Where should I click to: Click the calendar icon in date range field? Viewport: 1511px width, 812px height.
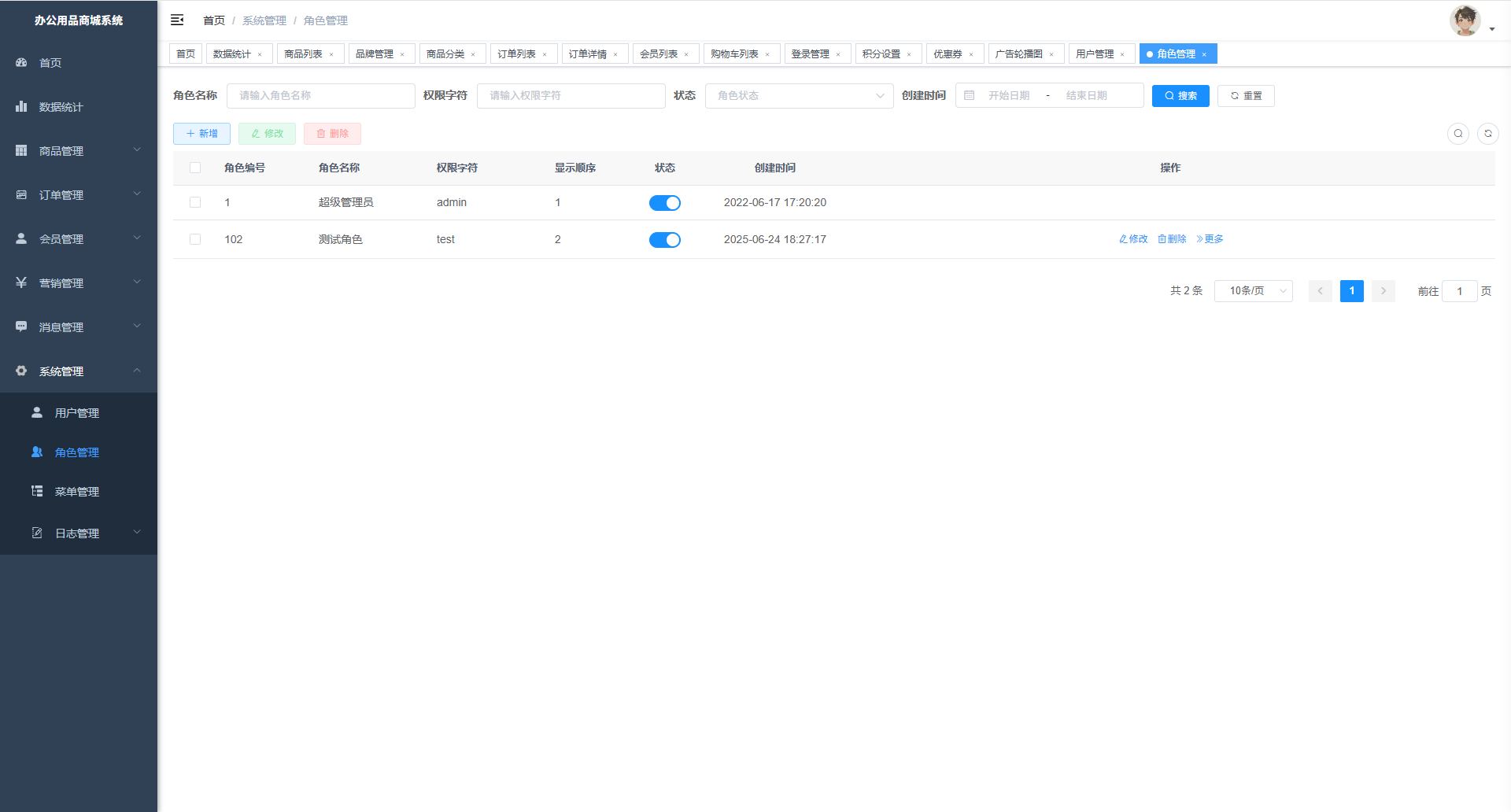click(970, 95)
